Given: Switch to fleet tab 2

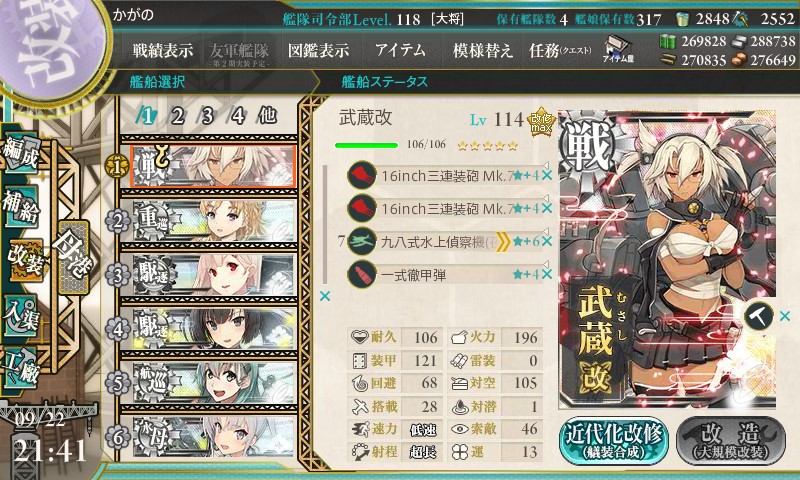Looking at the screenshot, I should (178, 116).
